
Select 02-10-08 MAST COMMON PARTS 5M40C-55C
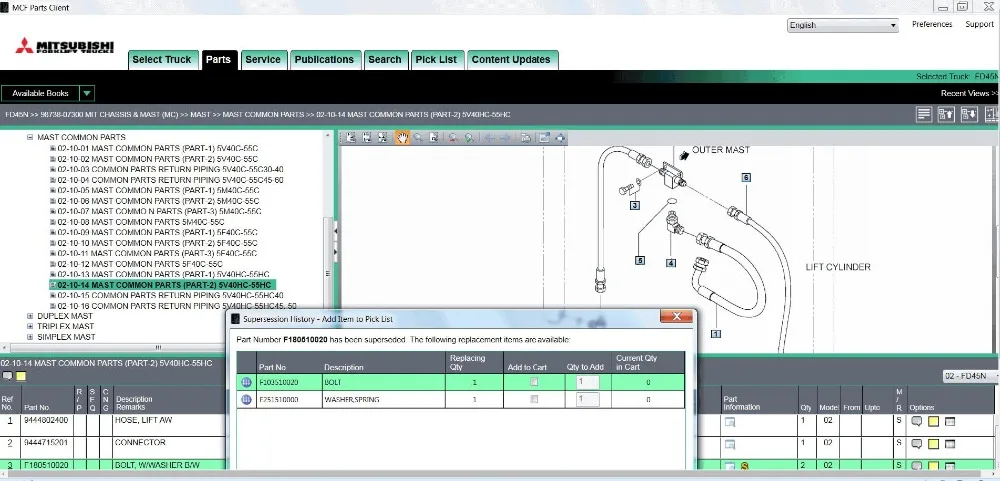[x=141, y=222]
